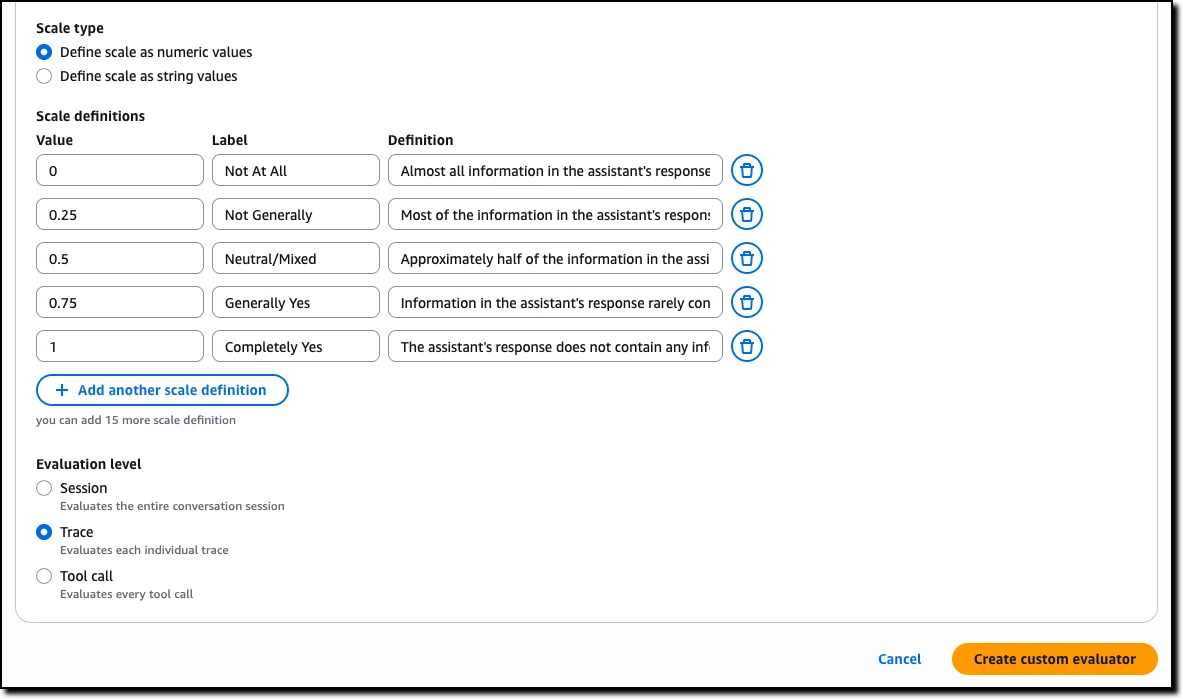Choose Tool call evaluation level
The height and width of the screenshot is (699, 1183).
(x=44, y=576)
